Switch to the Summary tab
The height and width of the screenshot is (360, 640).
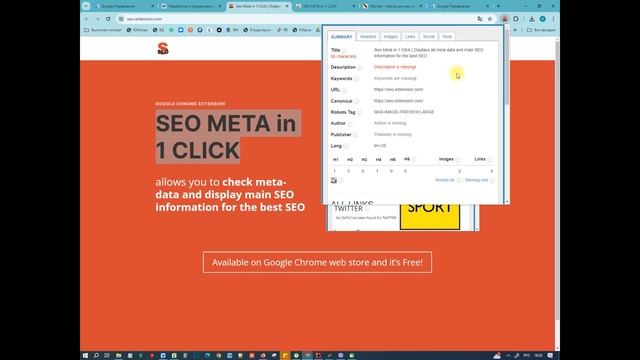(342, 36)
